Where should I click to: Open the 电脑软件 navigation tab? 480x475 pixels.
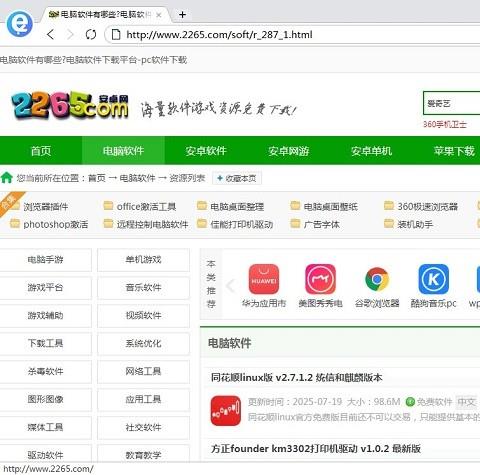pyautogui.click(x=123, y=151)
